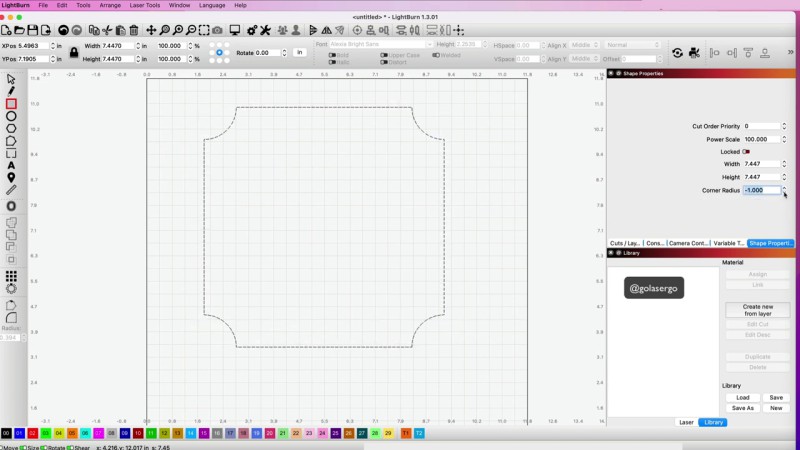The width and height of the screenshot is (800, 450).
Task: Choose the Edit Text tool
Action: 11,165
